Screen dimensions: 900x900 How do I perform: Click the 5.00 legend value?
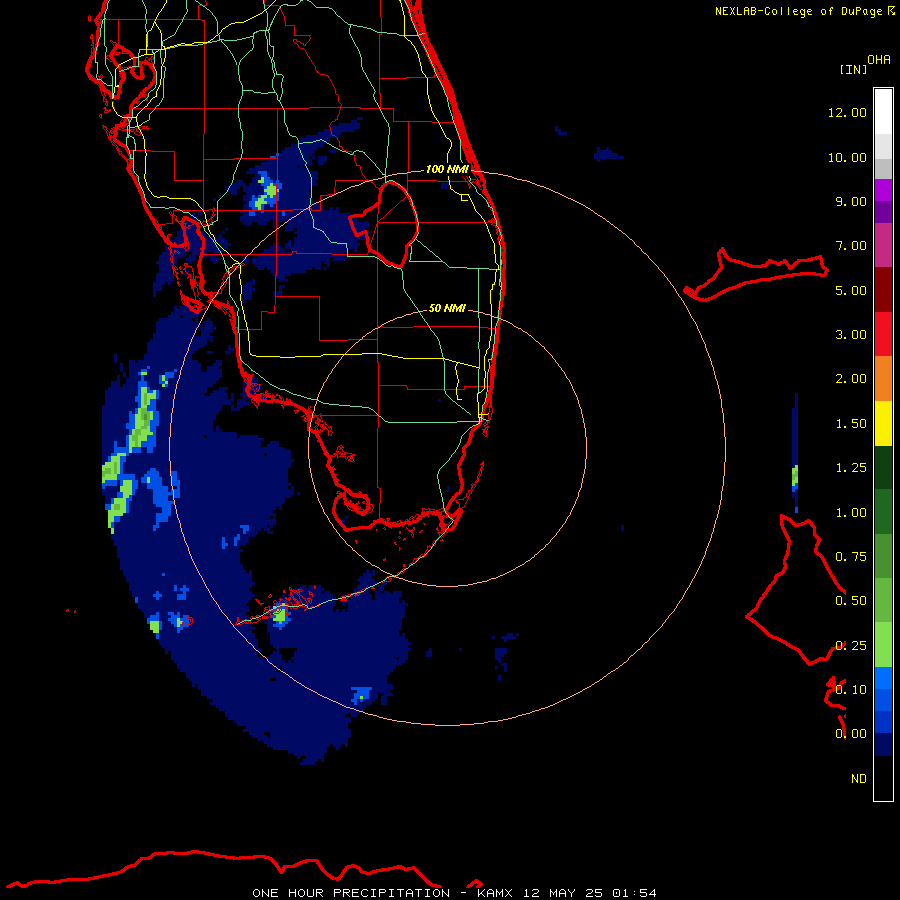pos(851,290)
